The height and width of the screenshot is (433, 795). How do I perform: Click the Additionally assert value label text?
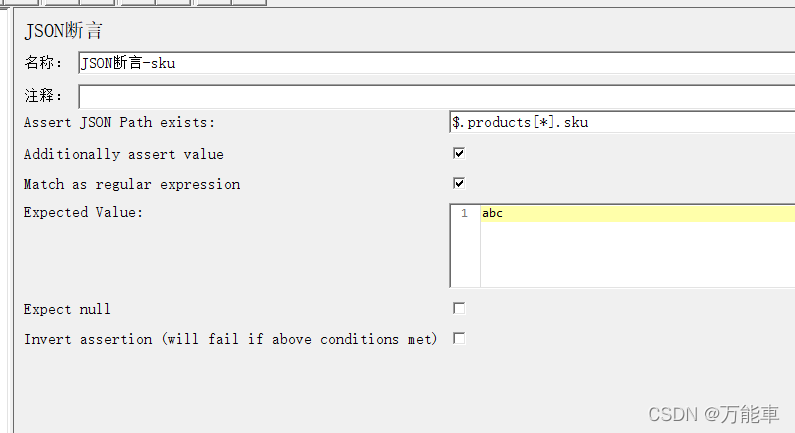(124, 154)
